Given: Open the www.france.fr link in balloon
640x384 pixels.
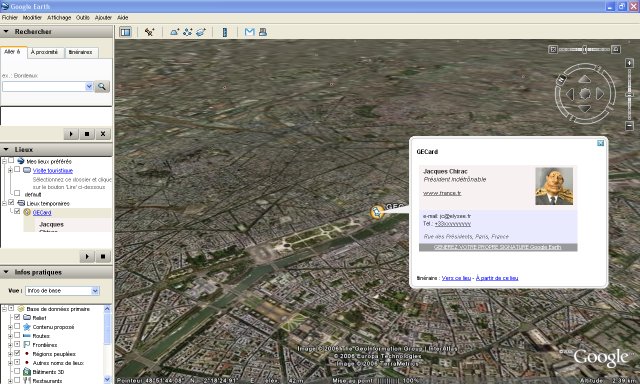Looking at the screenshot, I should click(442, 193).
